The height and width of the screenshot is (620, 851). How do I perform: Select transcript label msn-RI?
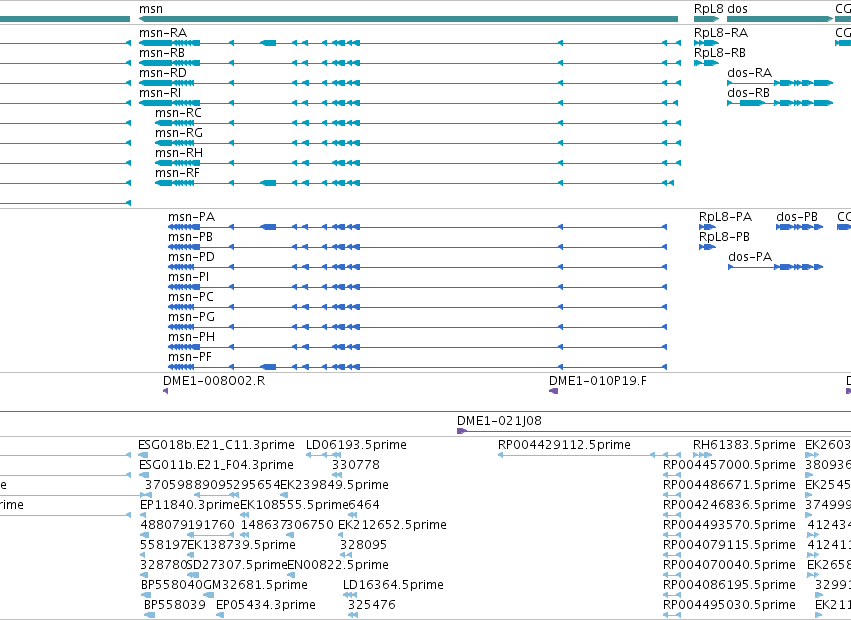pyautogui.click(x=160, y=93)
